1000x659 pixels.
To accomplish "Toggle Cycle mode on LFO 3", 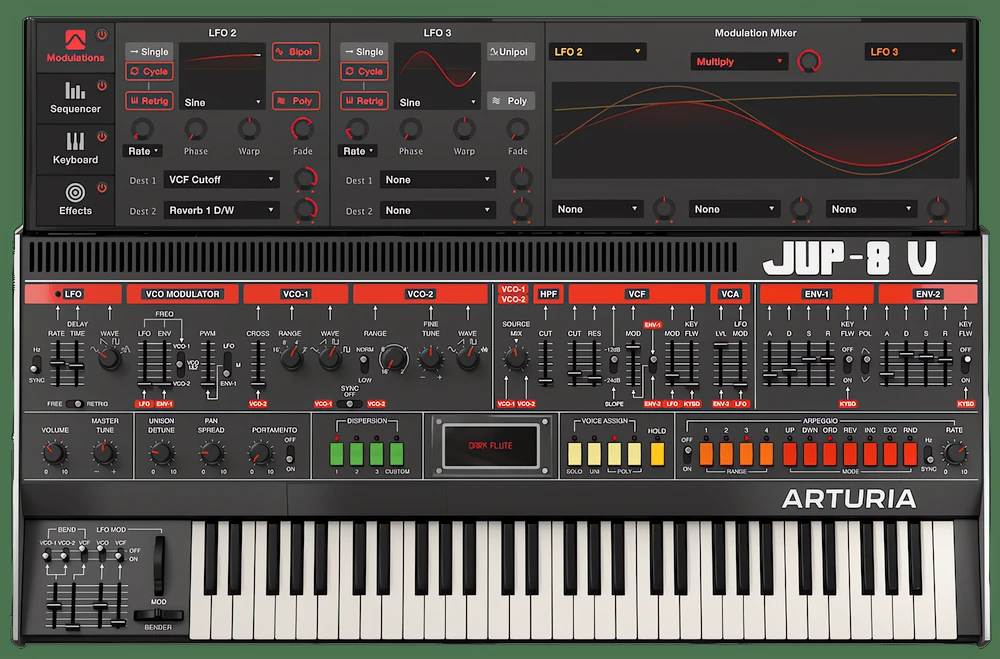I will [364, 71].
